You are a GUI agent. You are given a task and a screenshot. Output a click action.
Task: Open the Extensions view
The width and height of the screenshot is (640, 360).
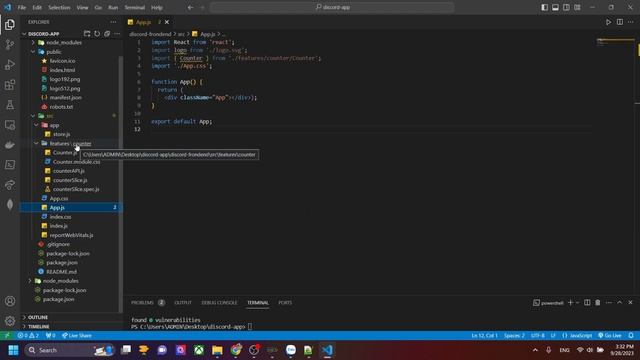pos(10,84)
